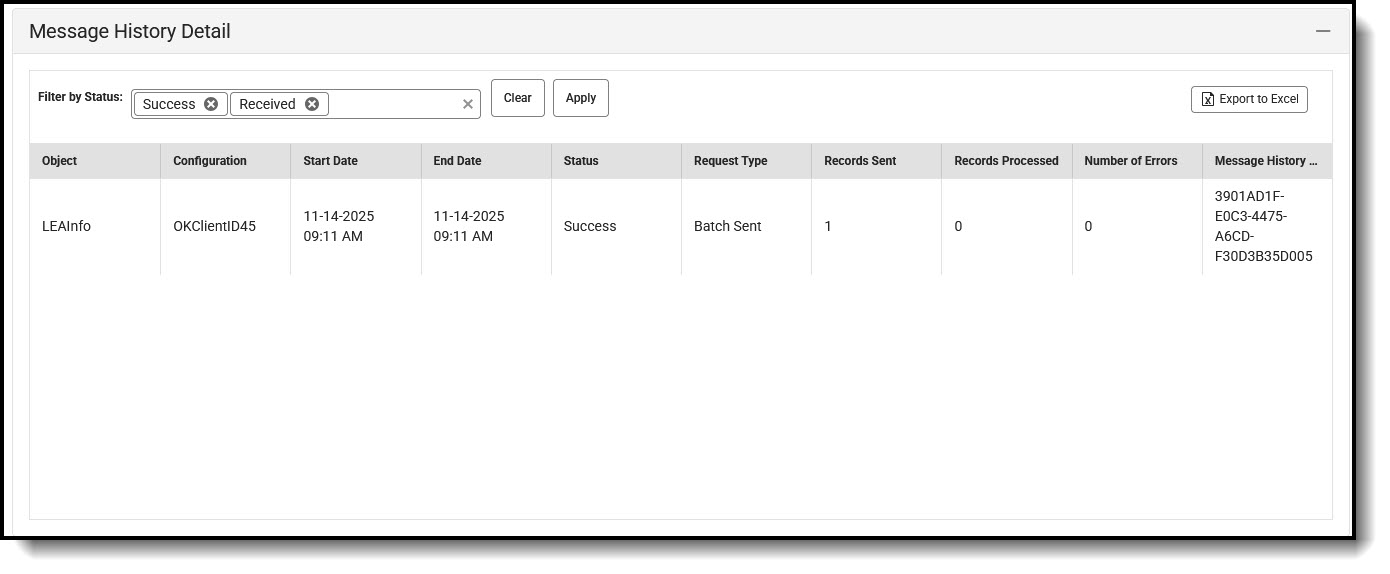Apply the selected status filters
The image size is (1390, 574).
(x=581, y=98)
